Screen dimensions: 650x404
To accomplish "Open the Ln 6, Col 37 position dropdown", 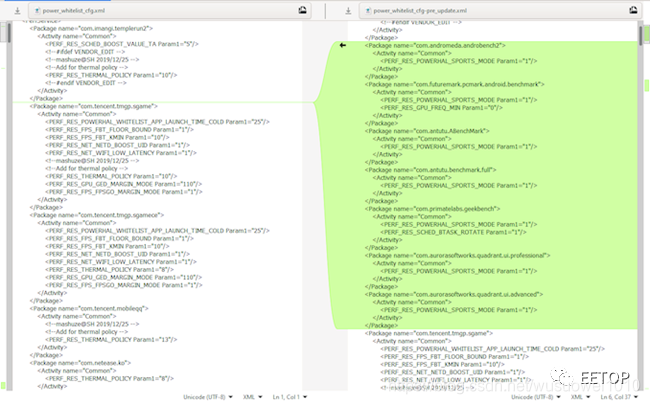I will (619, 397).
